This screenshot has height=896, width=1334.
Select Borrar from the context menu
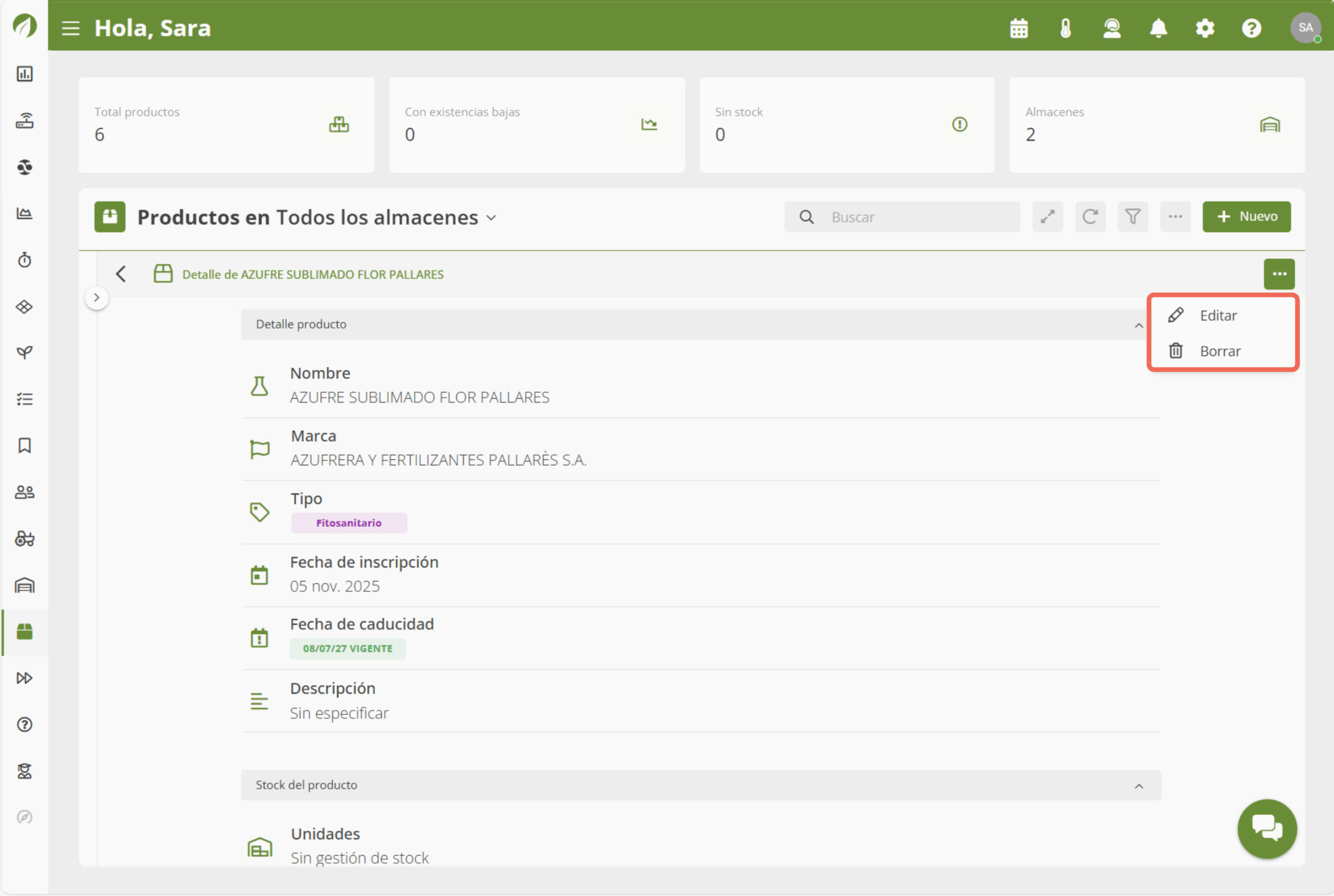click(1219, 351)
